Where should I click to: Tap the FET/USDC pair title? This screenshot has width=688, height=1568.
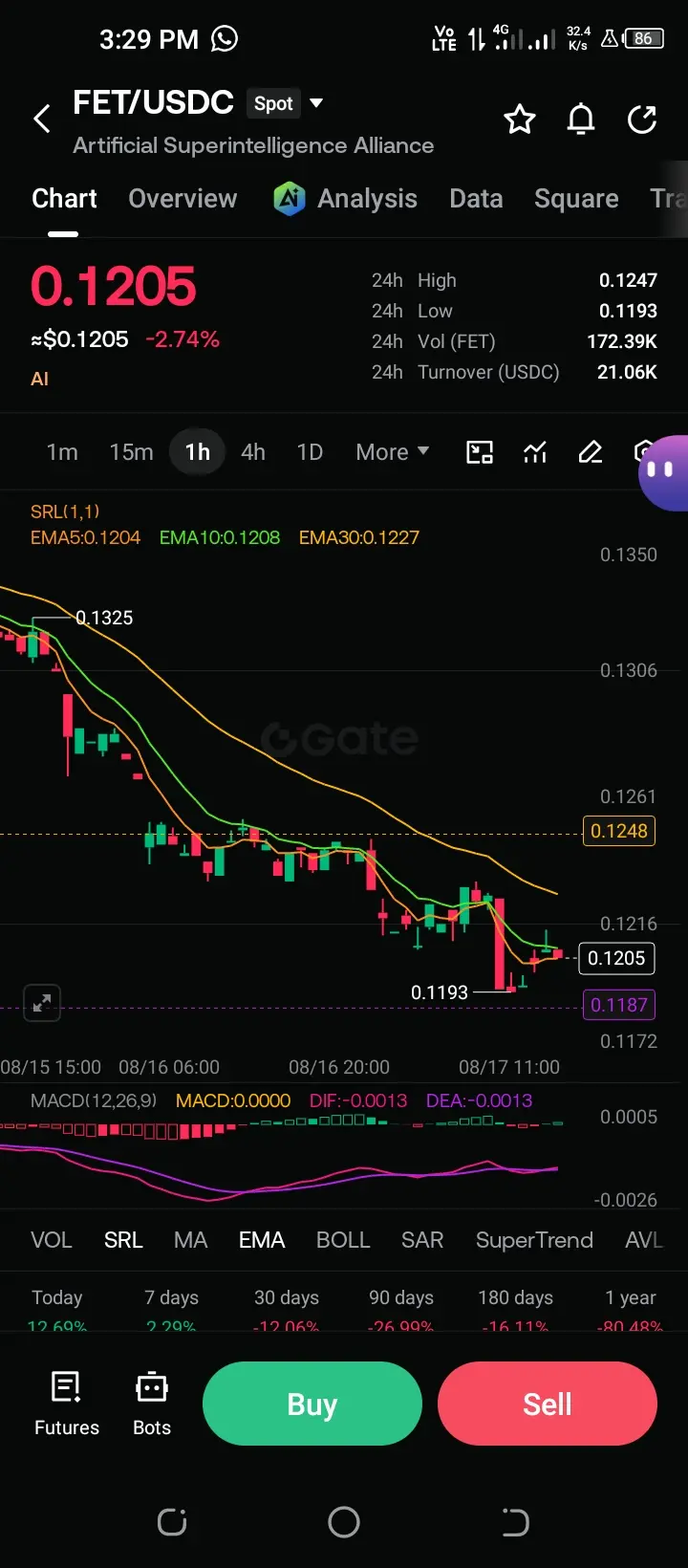(153, 103)
